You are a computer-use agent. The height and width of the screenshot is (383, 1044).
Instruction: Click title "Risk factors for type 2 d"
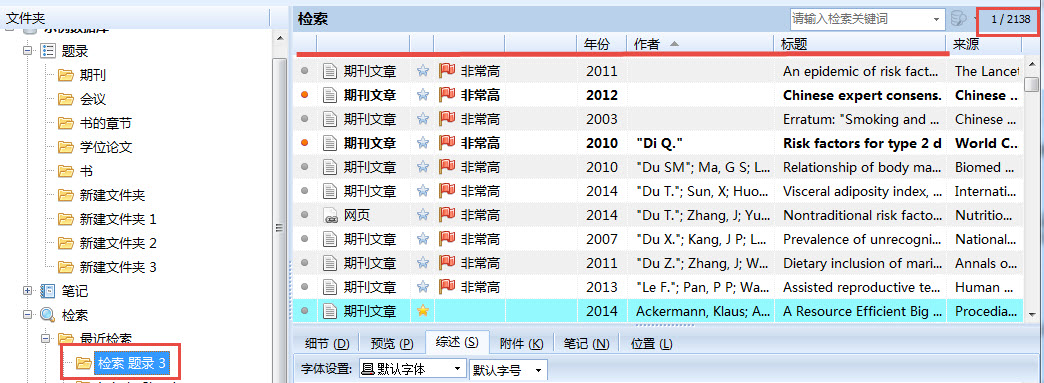[x=862, y=143]
